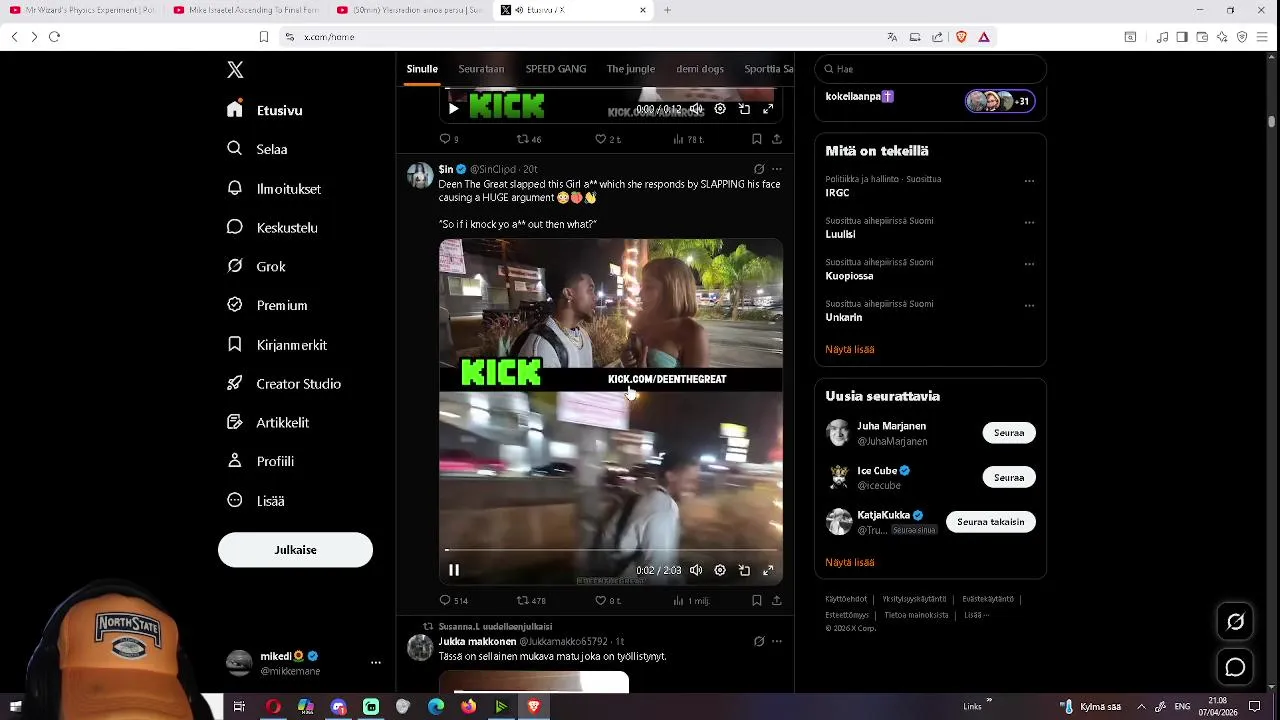Toggle fullscreen on top Kick video
This screenshot has height=720, width=1280.
[x=768, y=108]
